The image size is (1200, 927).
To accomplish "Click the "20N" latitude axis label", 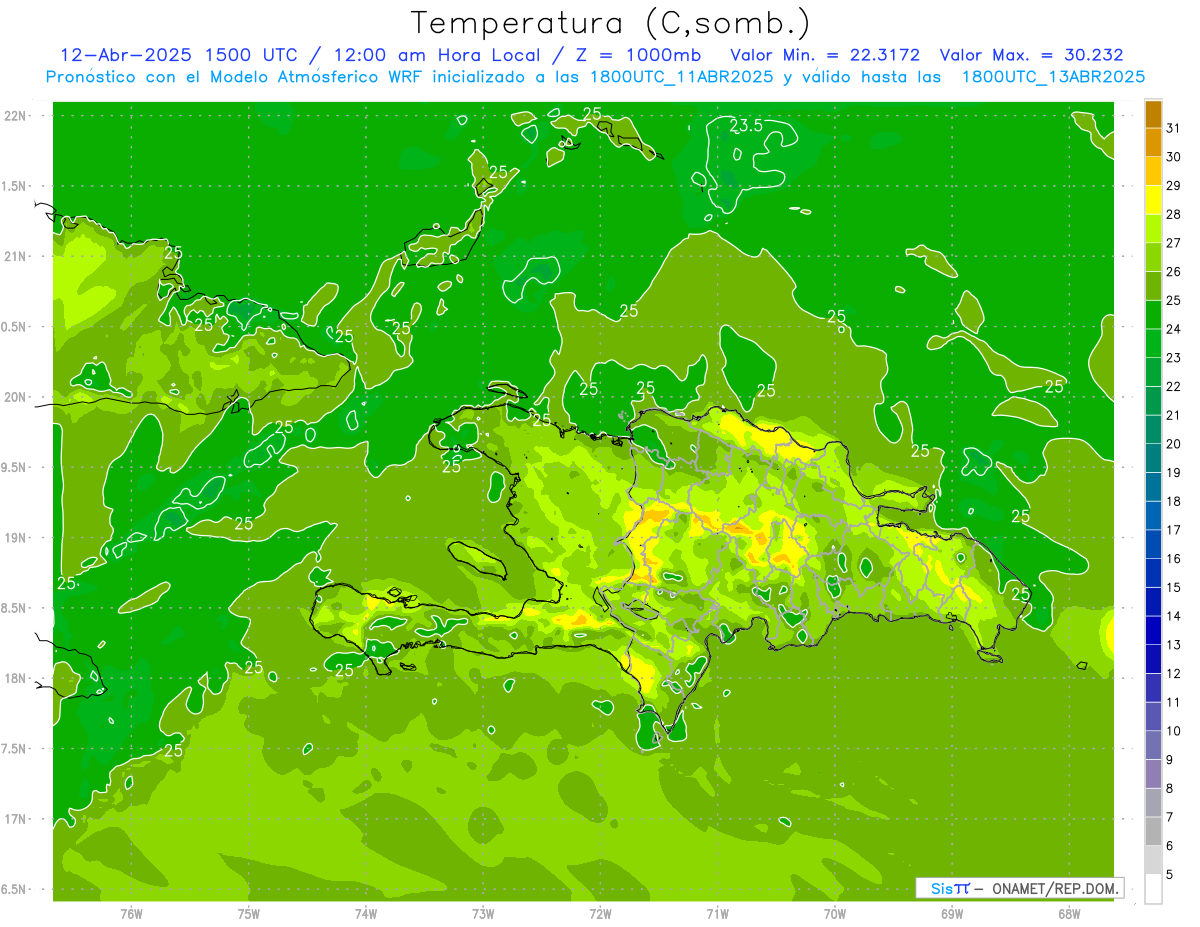I will [14, 397].
